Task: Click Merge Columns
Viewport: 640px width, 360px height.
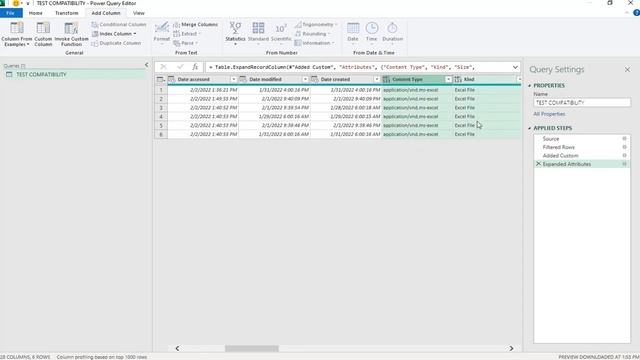Action: click(x=196, y=24)
